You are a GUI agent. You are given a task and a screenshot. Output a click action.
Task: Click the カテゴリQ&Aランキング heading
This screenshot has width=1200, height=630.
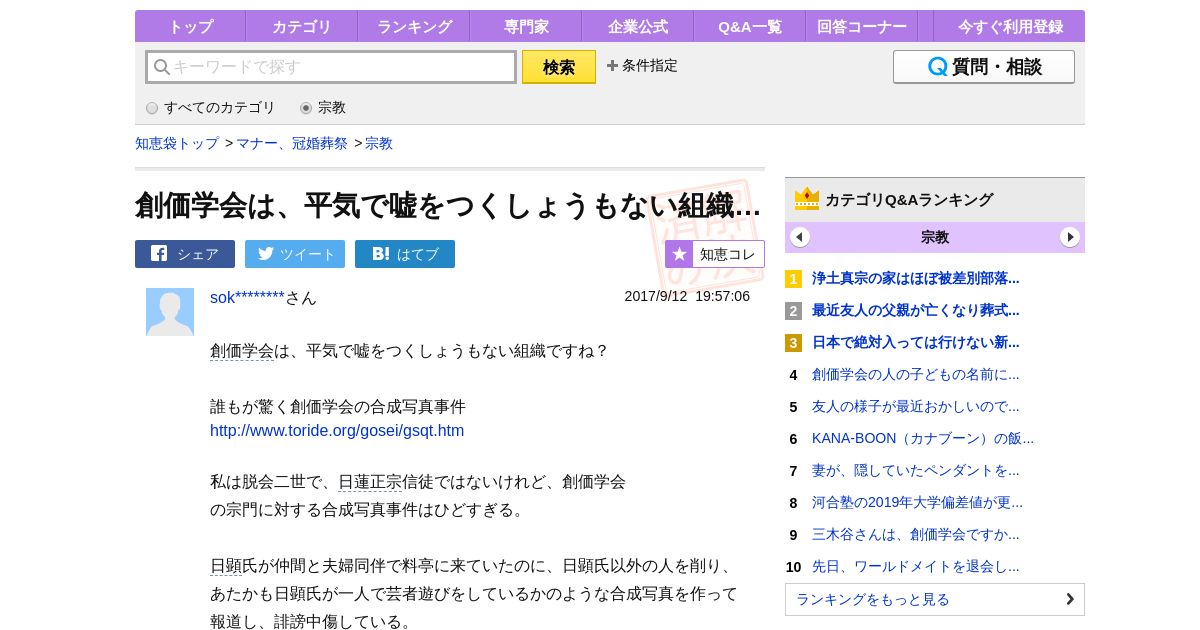point(909,199)
